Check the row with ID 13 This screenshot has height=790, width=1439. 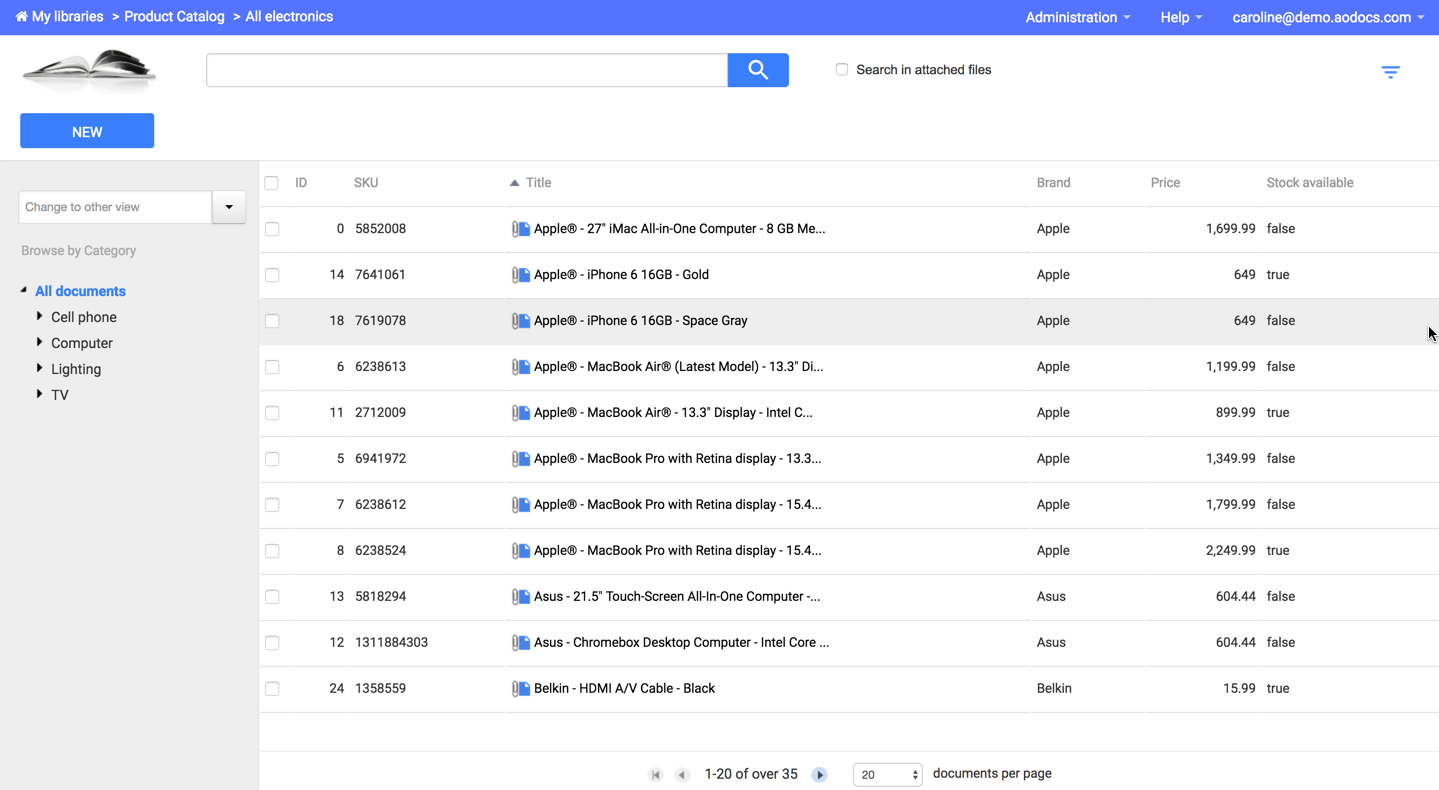pos(272,597)
